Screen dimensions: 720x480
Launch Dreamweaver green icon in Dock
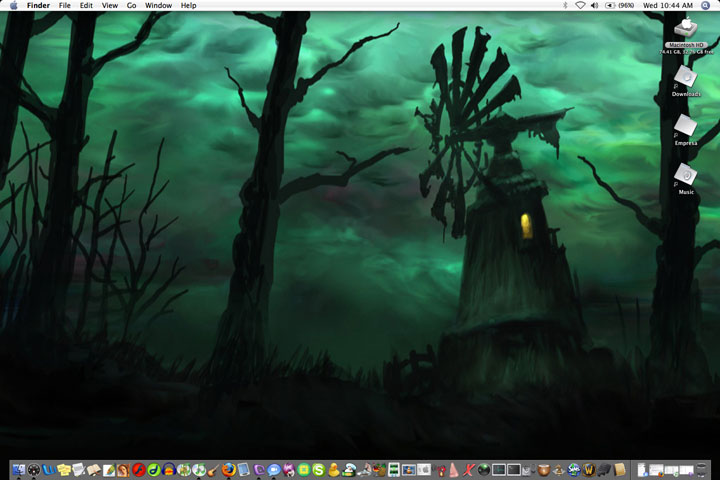153,470
